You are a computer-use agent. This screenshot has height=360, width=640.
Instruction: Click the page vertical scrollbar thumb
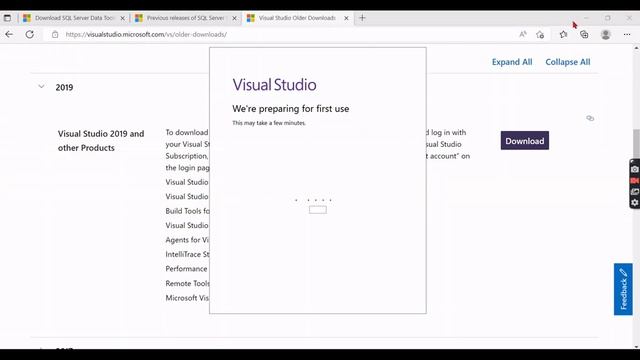(636, 143)
